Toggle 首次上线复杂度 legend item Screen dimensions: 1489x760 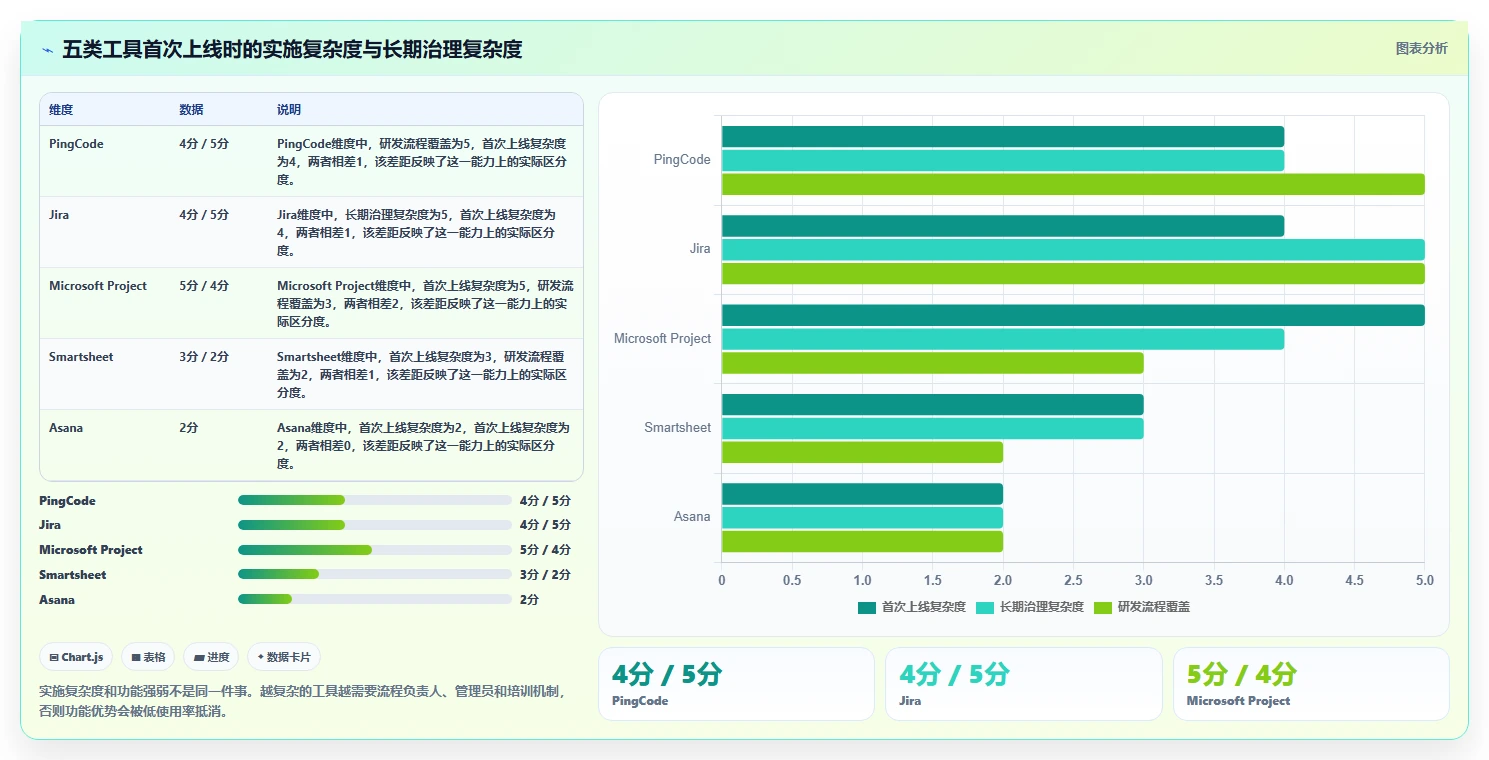912,607
